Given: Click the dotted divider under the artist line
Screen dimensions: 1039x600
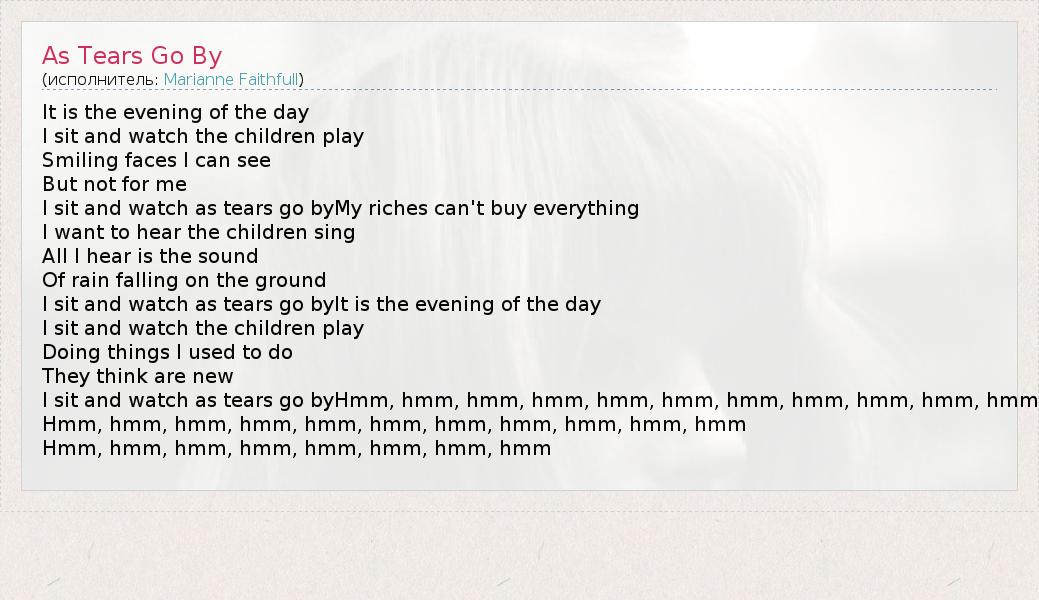Looking at the screenshot, I should click(x=600, y=89).
